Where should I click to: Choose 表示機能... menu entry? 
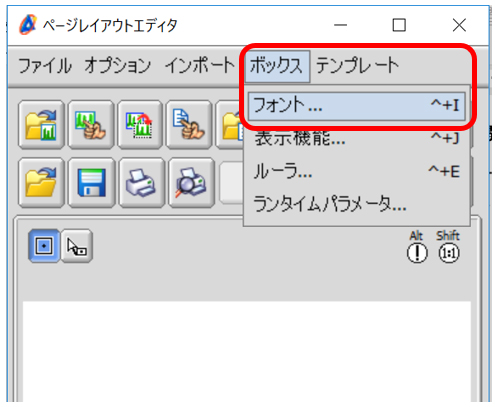coord(356,138)
